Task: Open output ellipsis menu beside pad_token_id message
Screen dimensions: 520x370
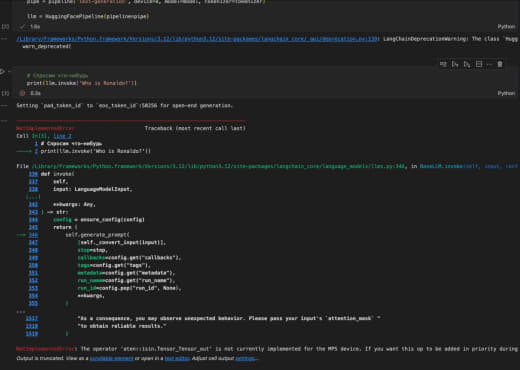Action: [x=4, y=106]
